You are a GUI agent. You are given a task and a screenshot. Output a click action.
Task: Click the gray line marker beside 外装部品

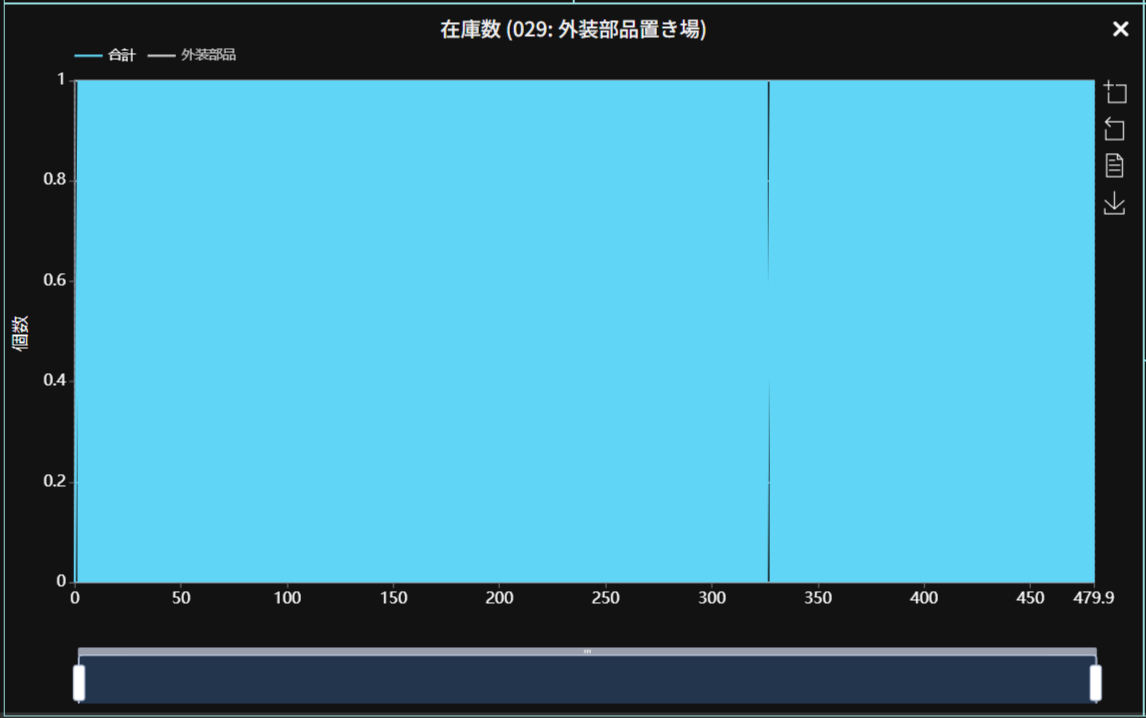point(161,56)
